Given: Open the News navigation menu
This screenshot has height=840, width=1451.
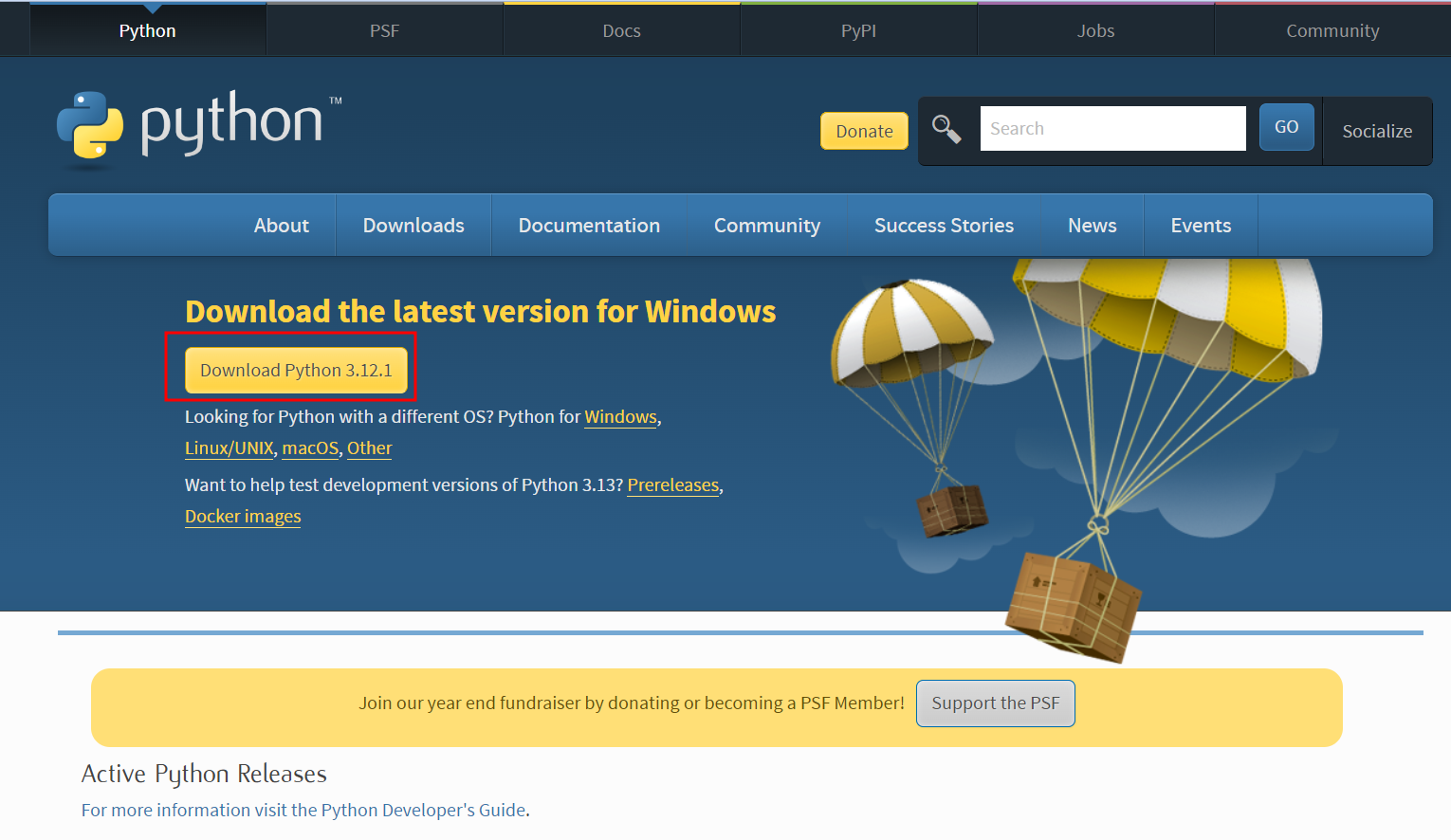Looking at the screenshot, I should tap(1093, 225).
